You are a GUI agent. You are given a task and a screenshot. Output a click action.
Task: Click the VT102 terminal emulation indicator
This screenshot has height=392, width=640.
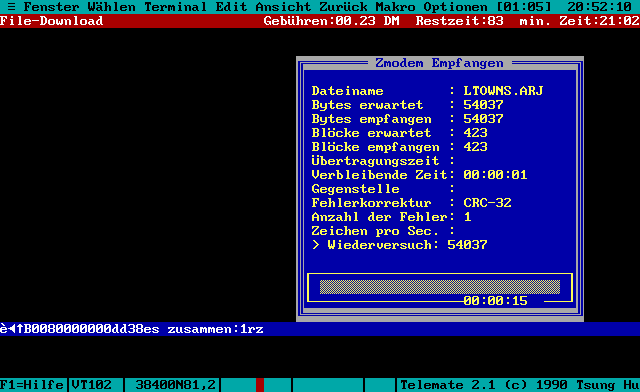point(91,385)
